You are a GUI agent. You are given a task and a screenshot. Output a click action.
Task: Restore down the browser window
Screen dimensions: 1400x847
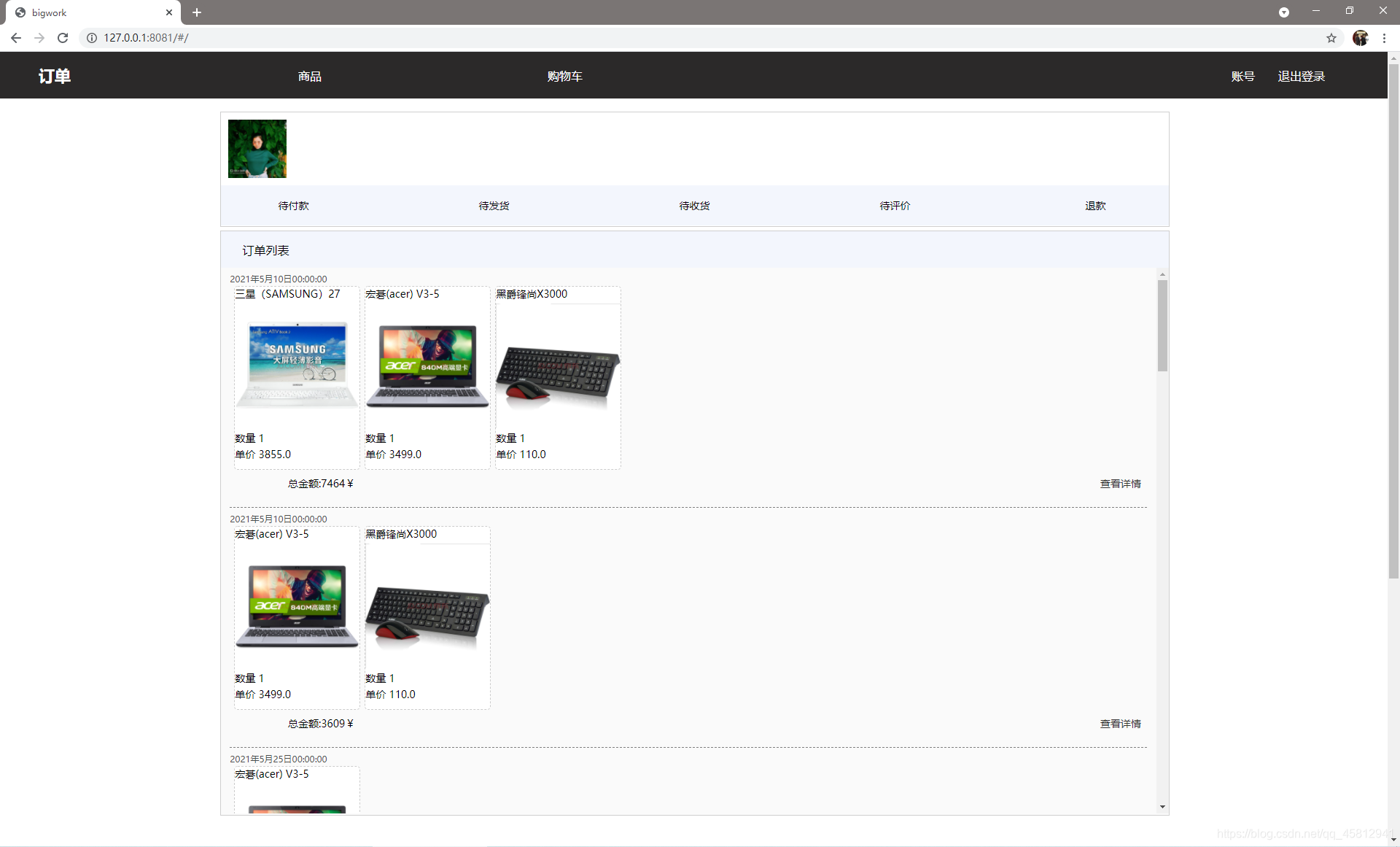[1350, 11]
